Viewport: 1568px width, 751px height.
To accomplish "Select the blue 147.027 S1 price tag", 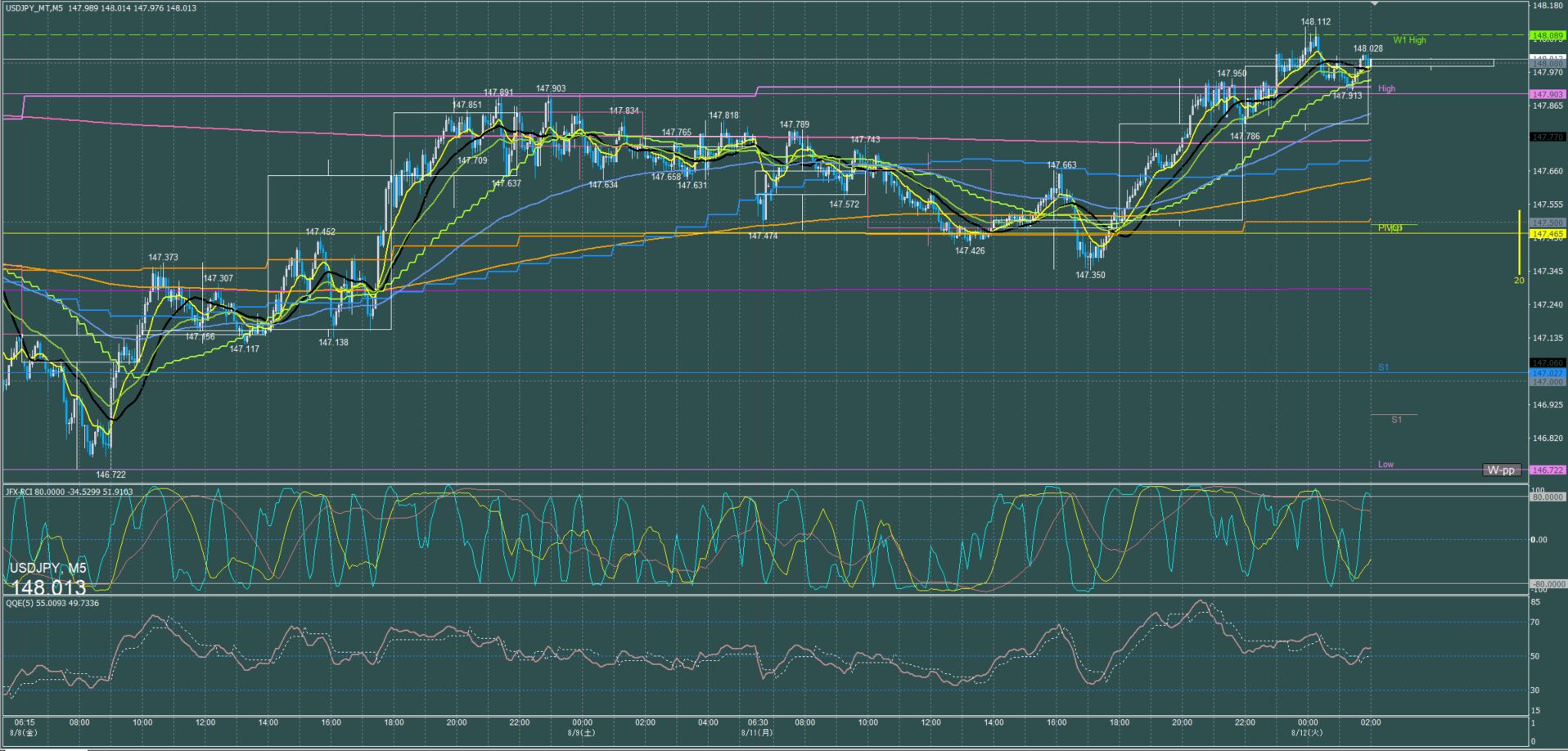I will coord(1548,373).
